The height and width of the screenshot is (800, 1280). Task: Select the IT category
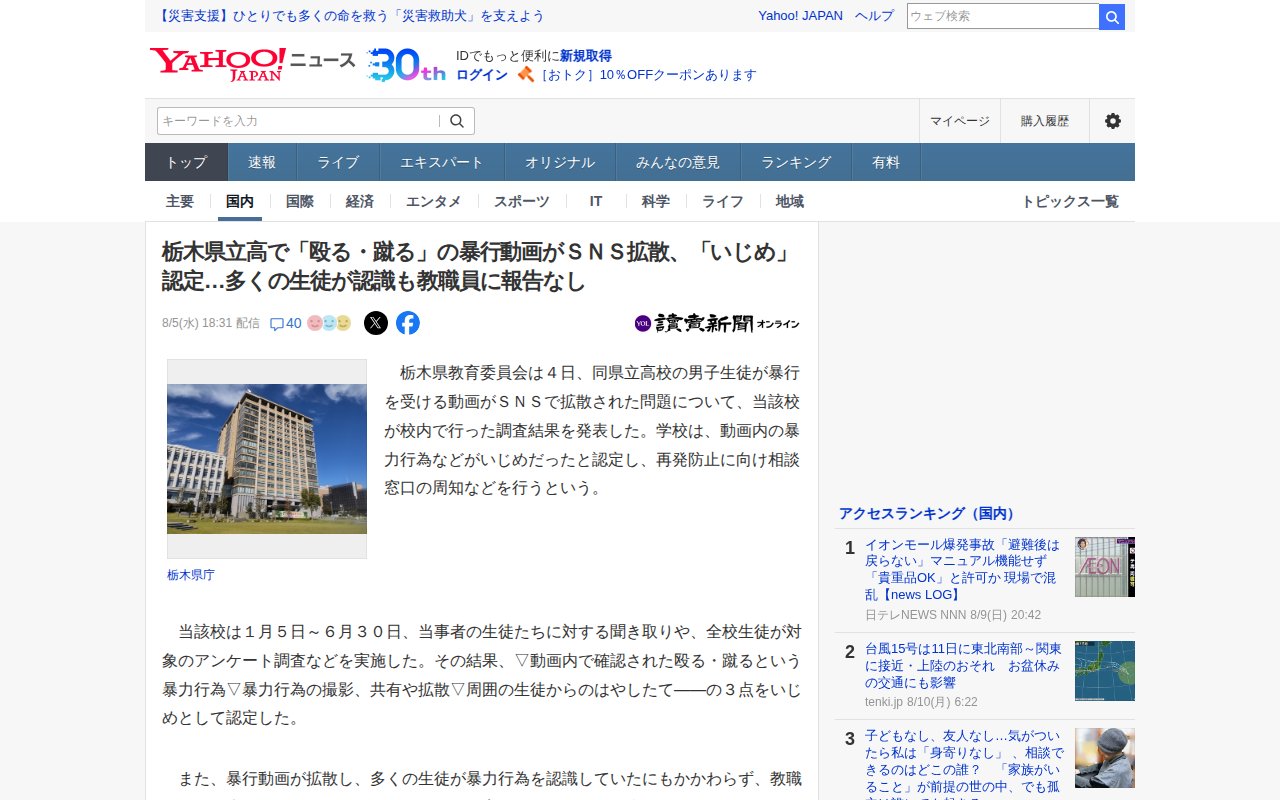click(x=596, y=201)
